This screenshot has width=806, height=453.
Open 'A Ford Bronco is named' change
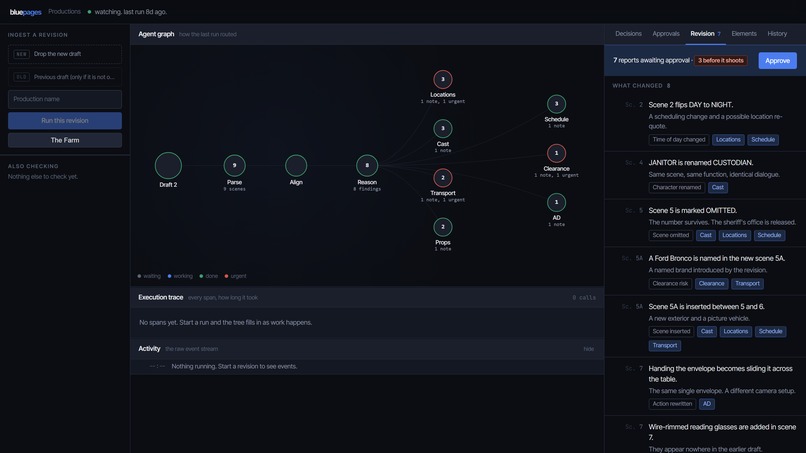717,259
